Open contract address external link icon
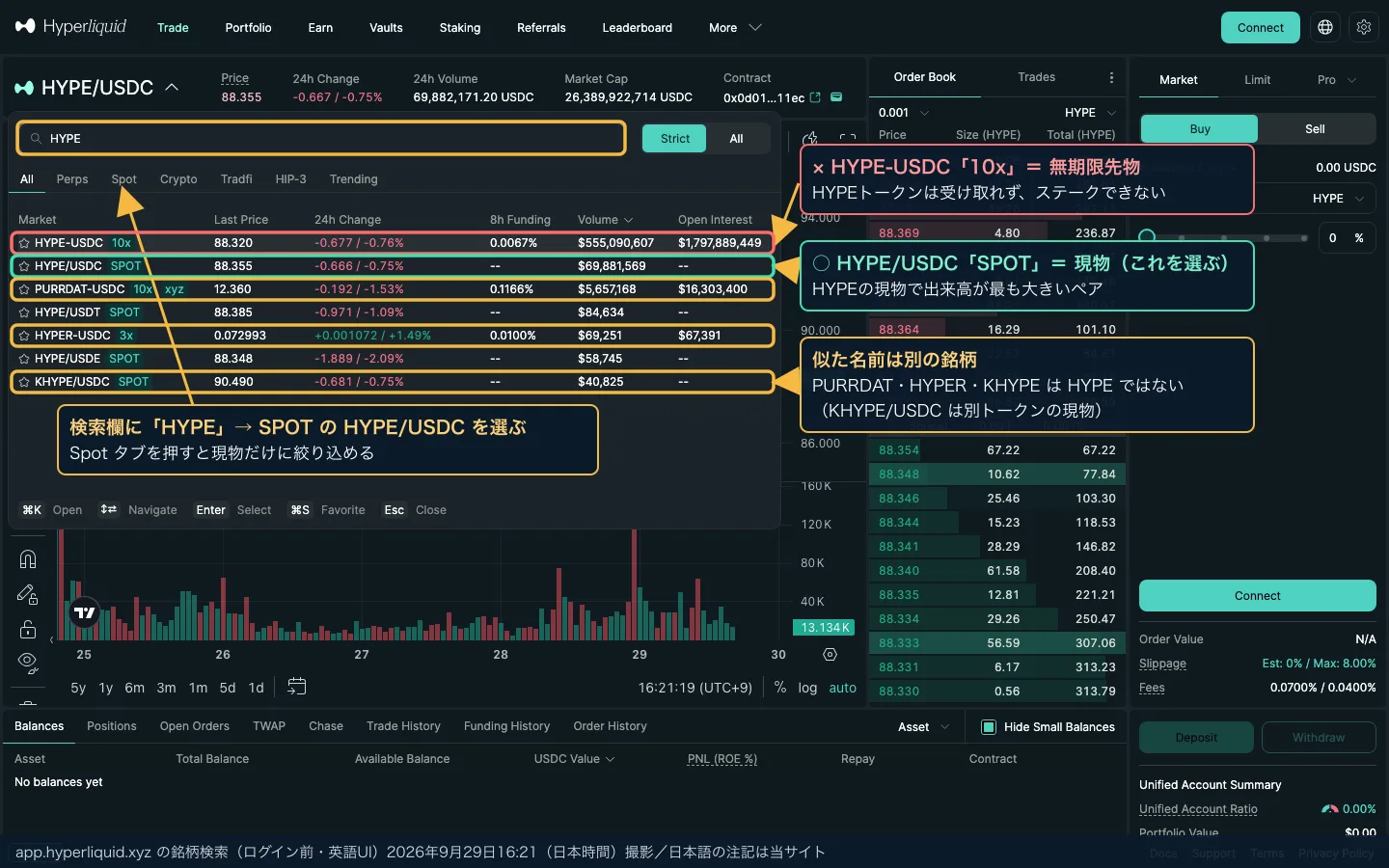 click(815, 97)
